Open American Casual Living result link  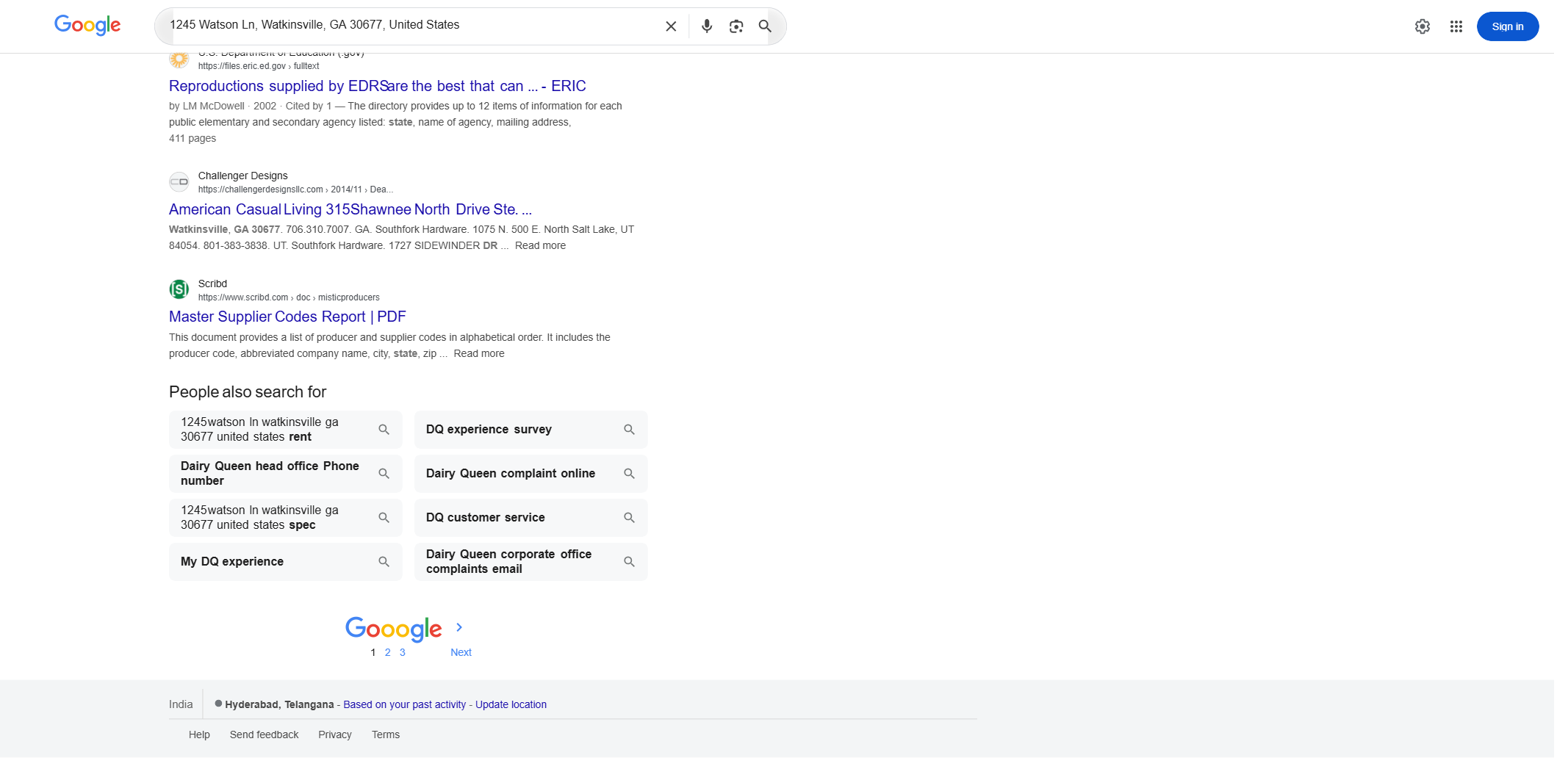tap(350, 209)
